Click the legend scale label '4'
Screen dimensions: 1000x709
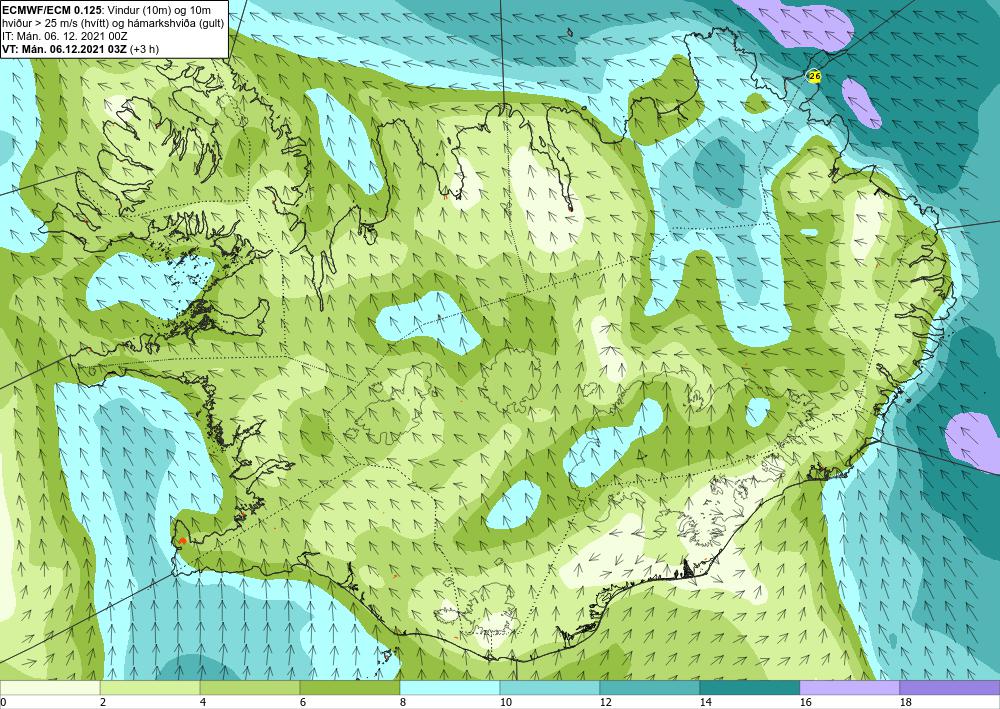tap(203, 703)
